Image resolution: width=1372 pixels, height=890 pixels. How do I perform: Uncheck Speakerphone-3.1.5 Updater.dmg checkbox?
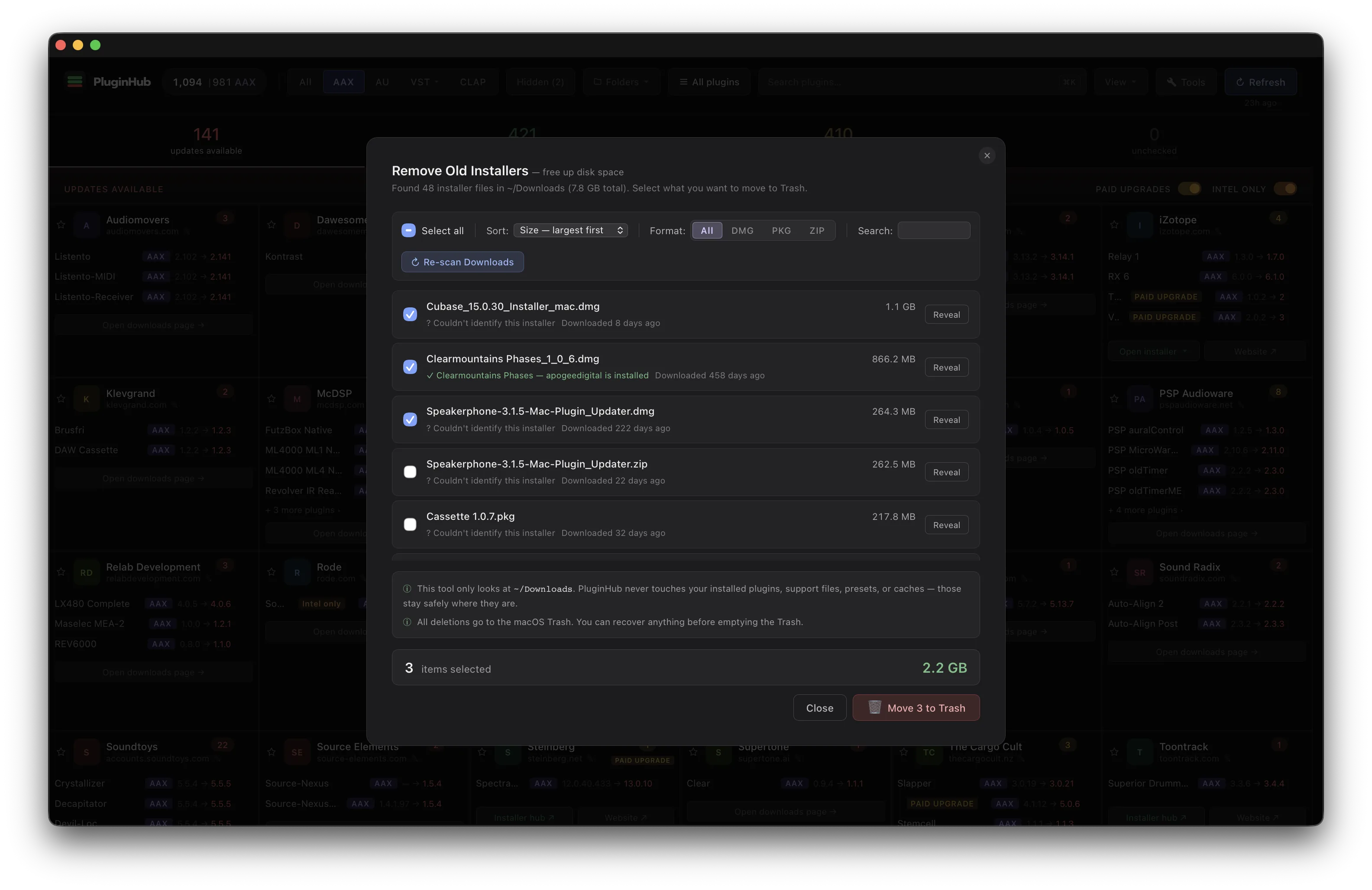(410, 419)
